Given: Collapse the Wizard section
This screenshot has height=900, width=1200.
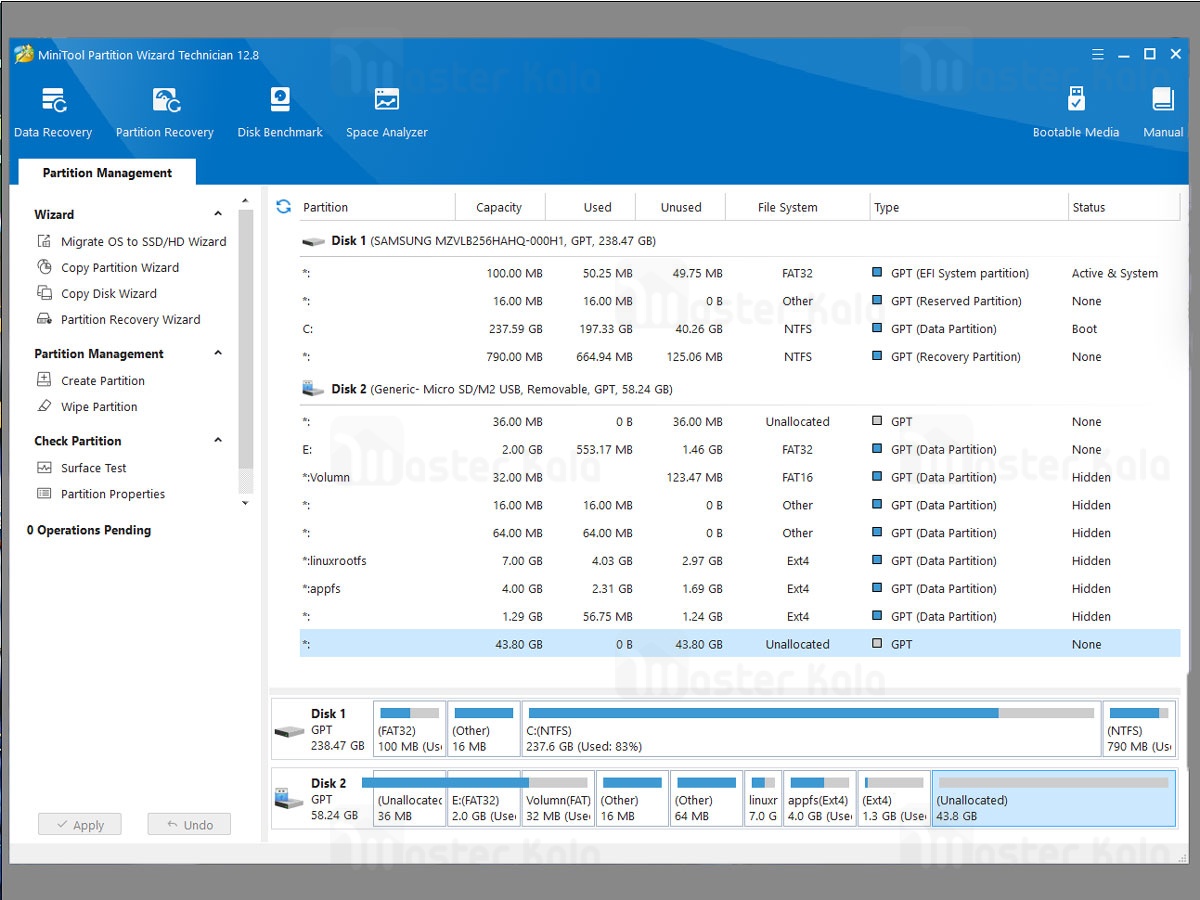Looking at the screenshot, I should [x=218, y=214].
